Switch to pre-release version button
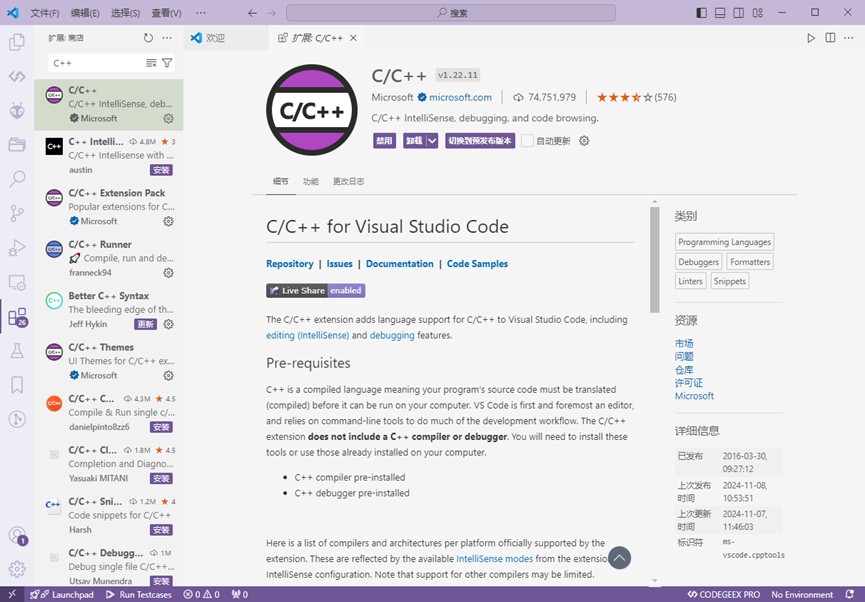Screen dimensions: 865x602 pos(480,141)
